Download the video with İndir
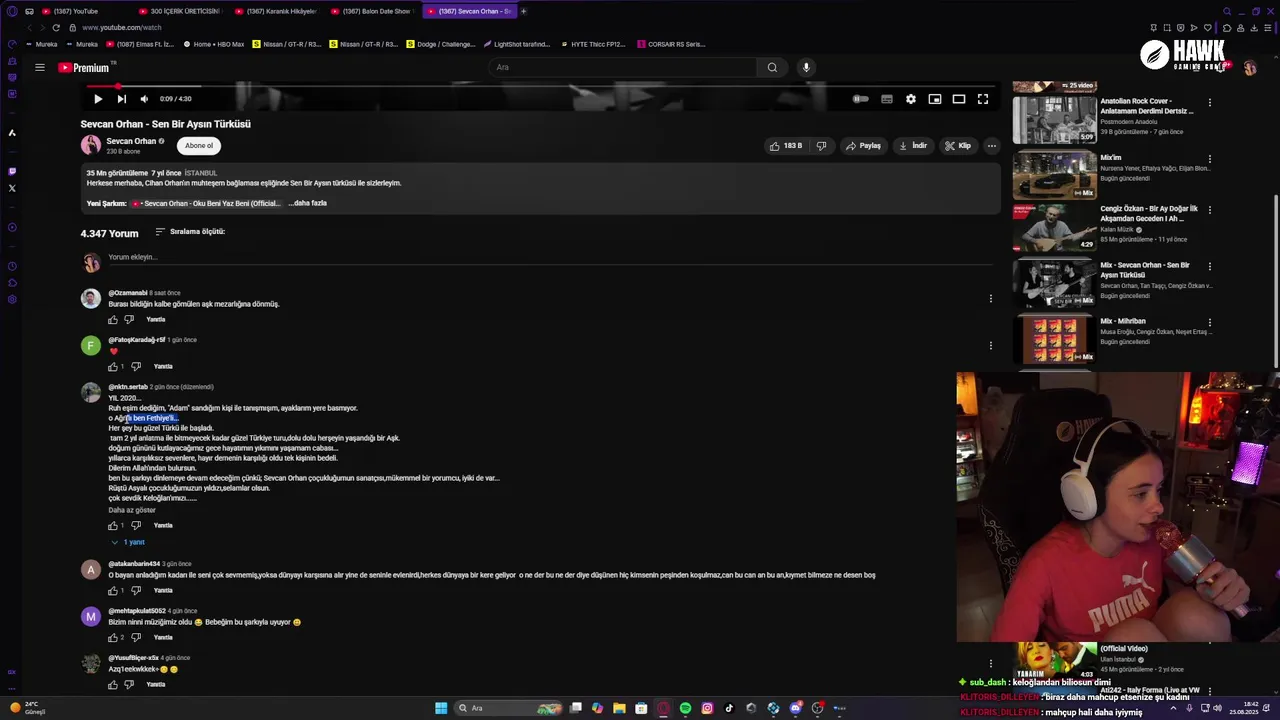 (x=912, y=145)
